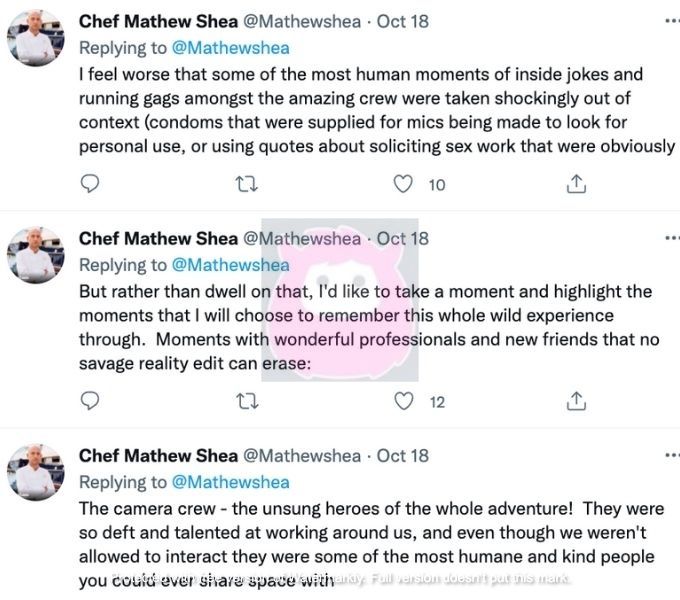680x600 pixels.
Task: Retweet the first tweet about running gags
Action: coord(247,184)
